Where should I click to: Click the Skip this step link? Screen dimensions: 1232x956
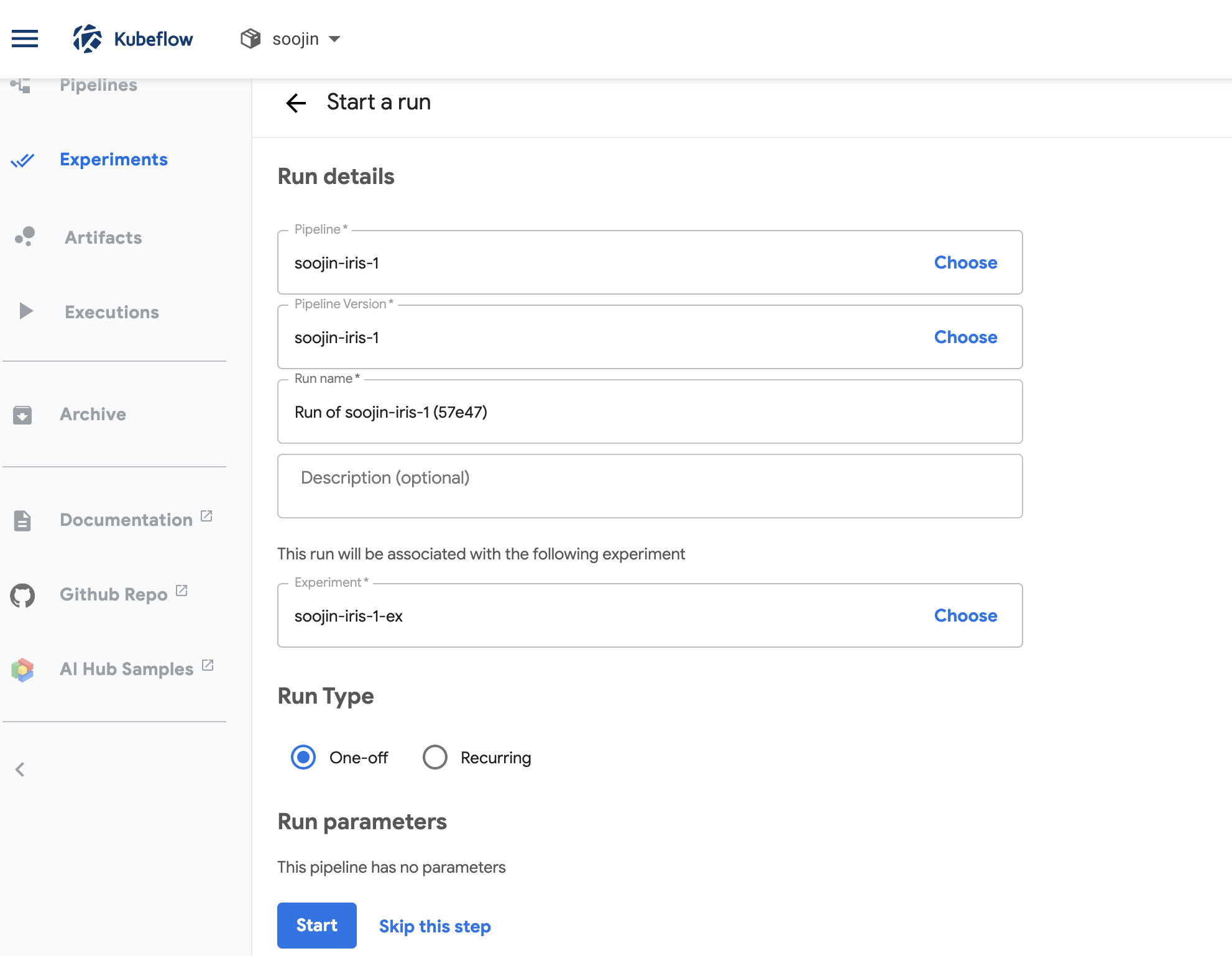434,926
